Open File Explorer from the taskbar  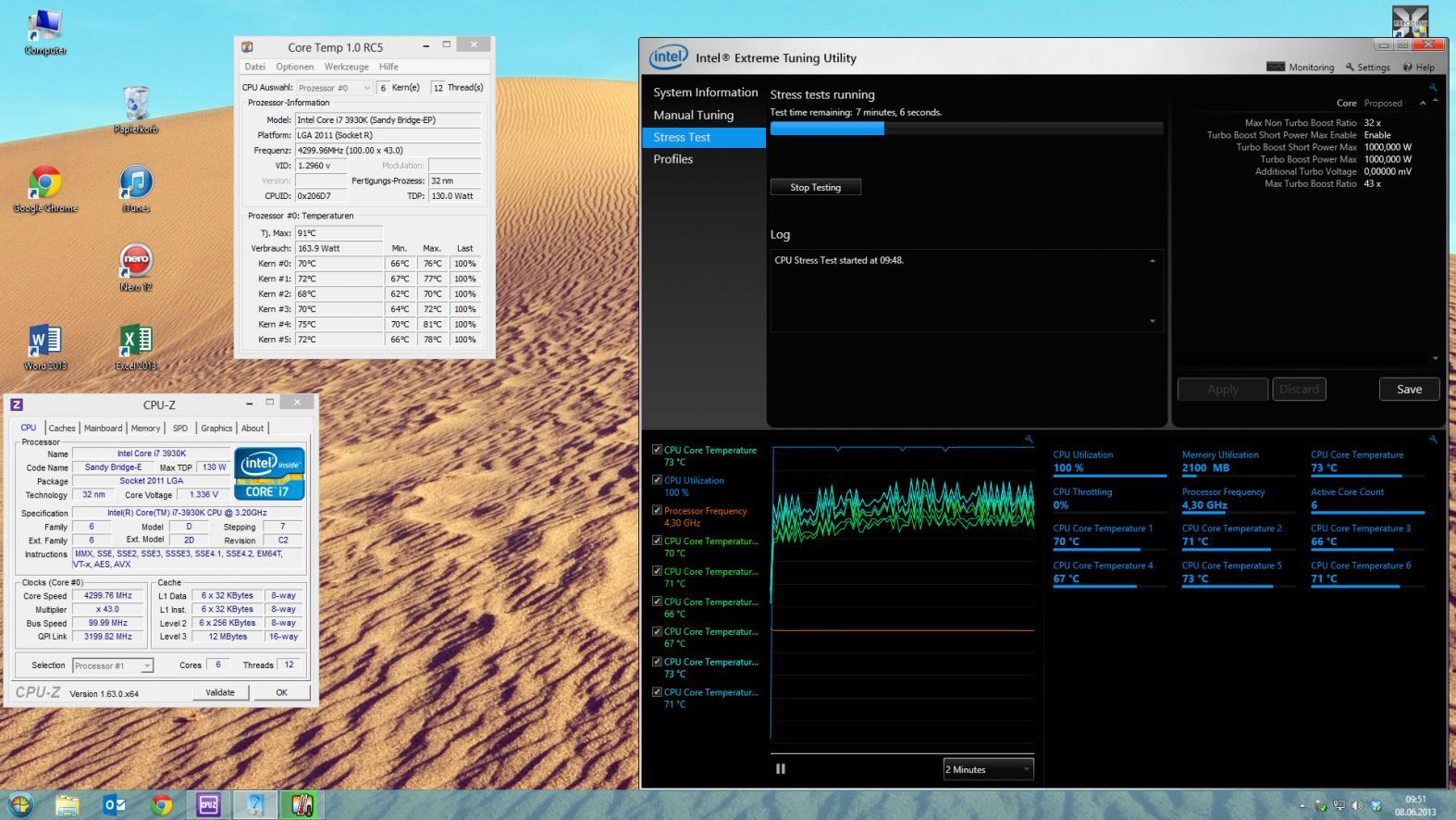tap(68, 804)
